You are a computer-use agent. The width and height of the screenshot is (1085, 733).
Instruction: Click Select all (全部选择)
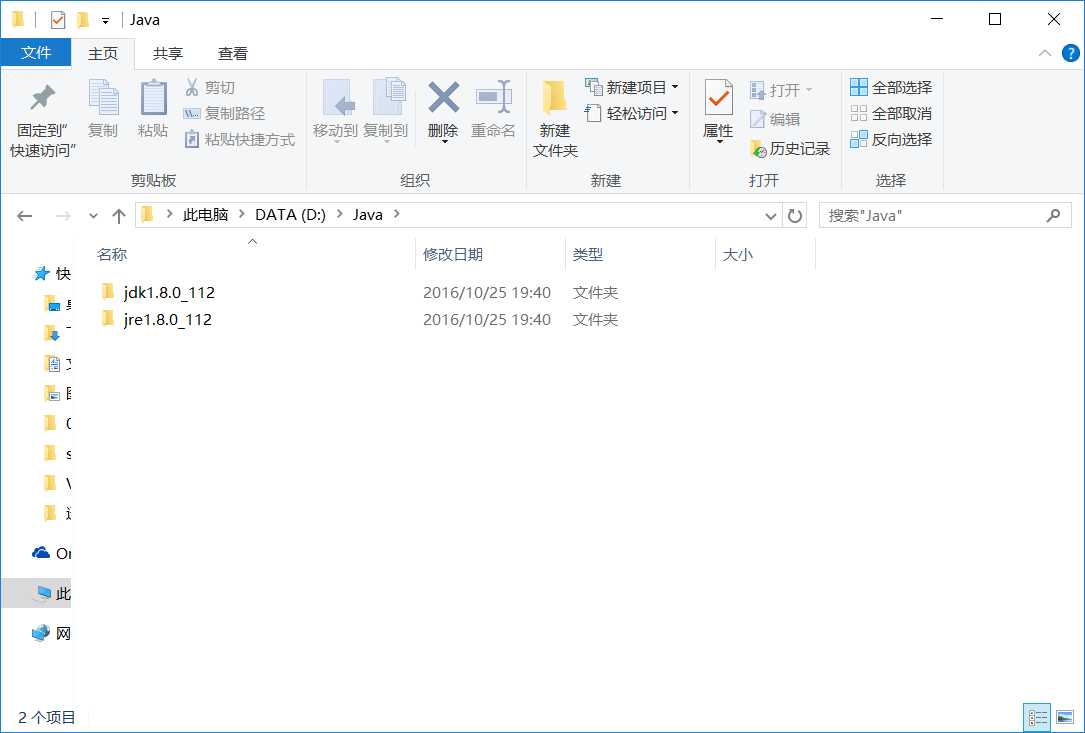[x=891, y=87]
